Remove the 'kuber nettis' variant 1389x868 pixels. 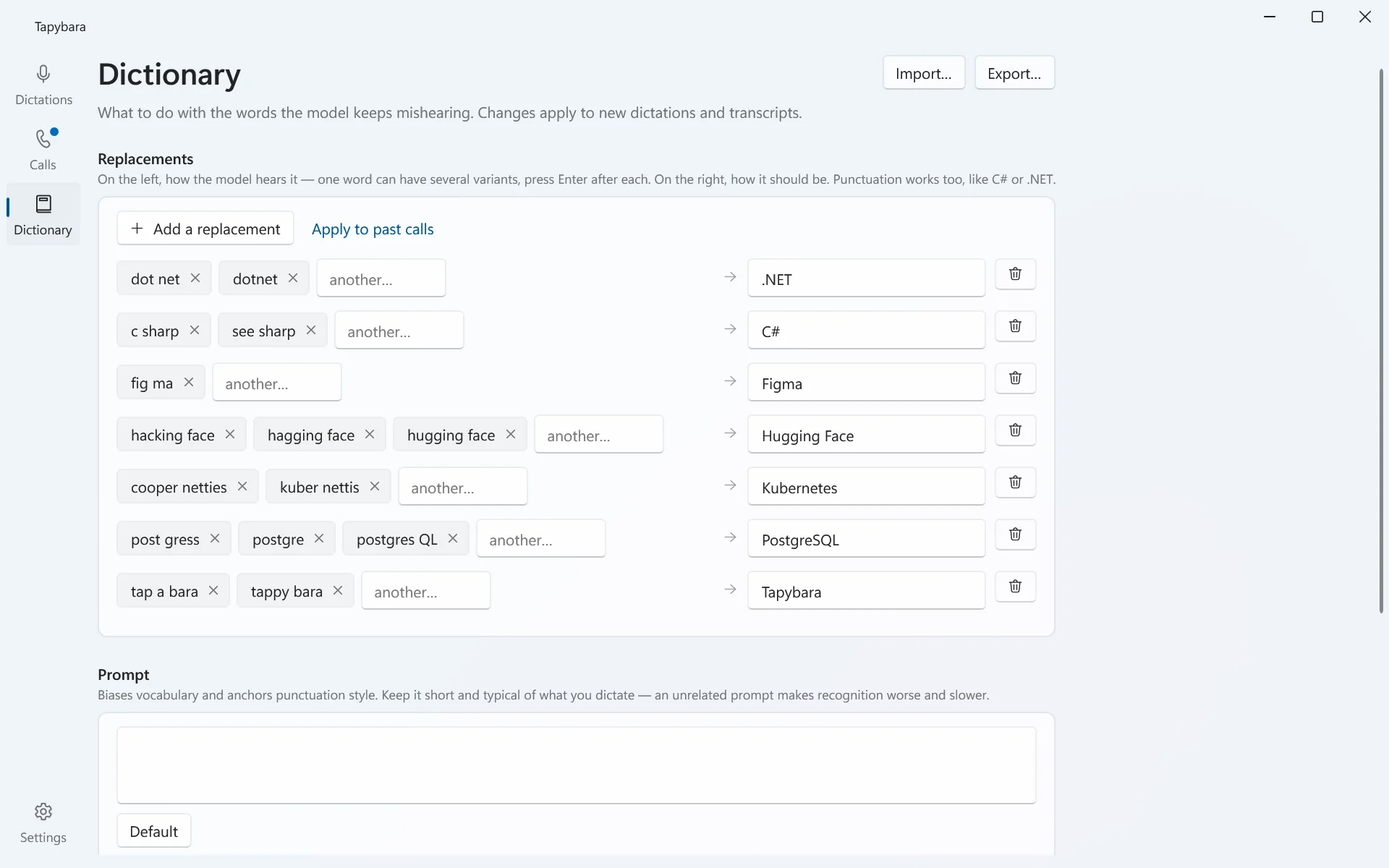tap(375, 486)
